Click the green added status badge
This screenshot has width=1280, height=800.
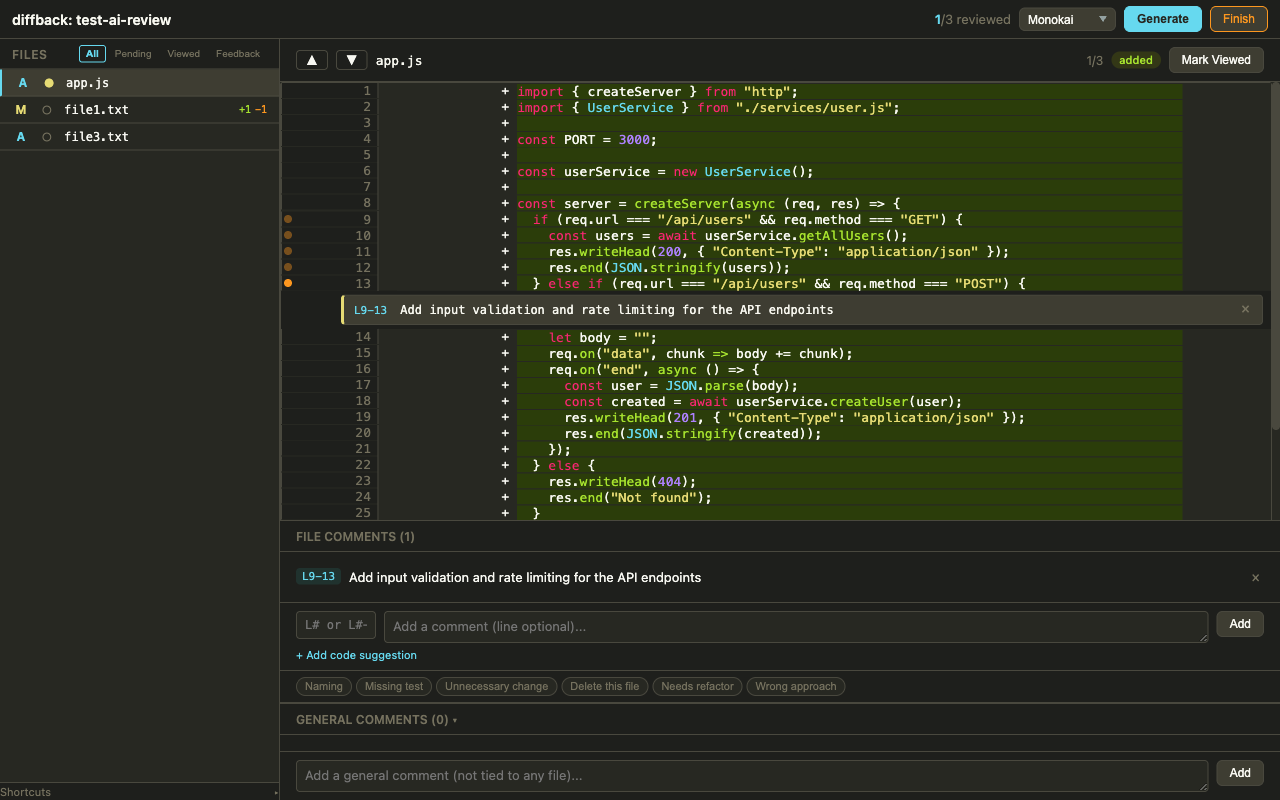click(x=1136, y=60)
